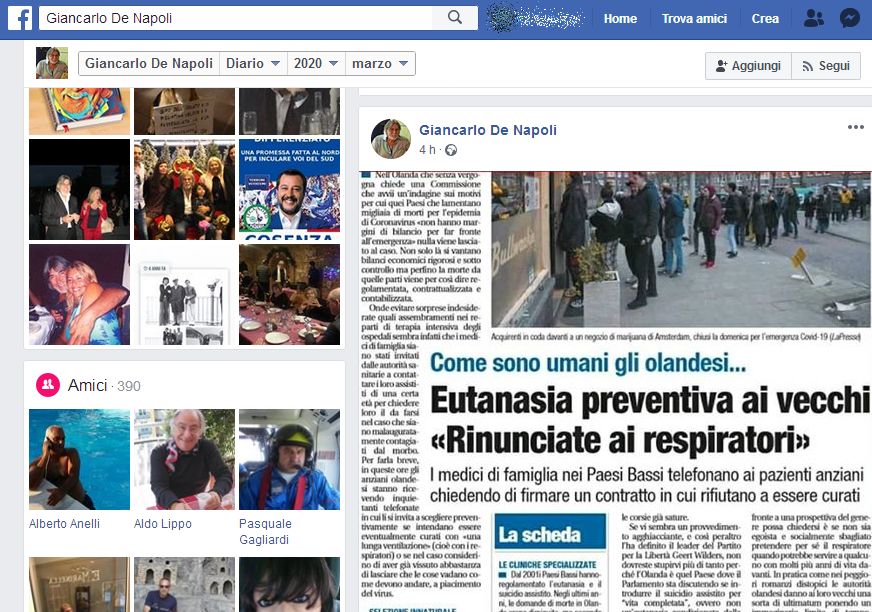Image resolution: width=872 pixels, height=612 pixels.
Task: Click Alberto Anelli's pool photo thumbnail
Action: (80, 460)
